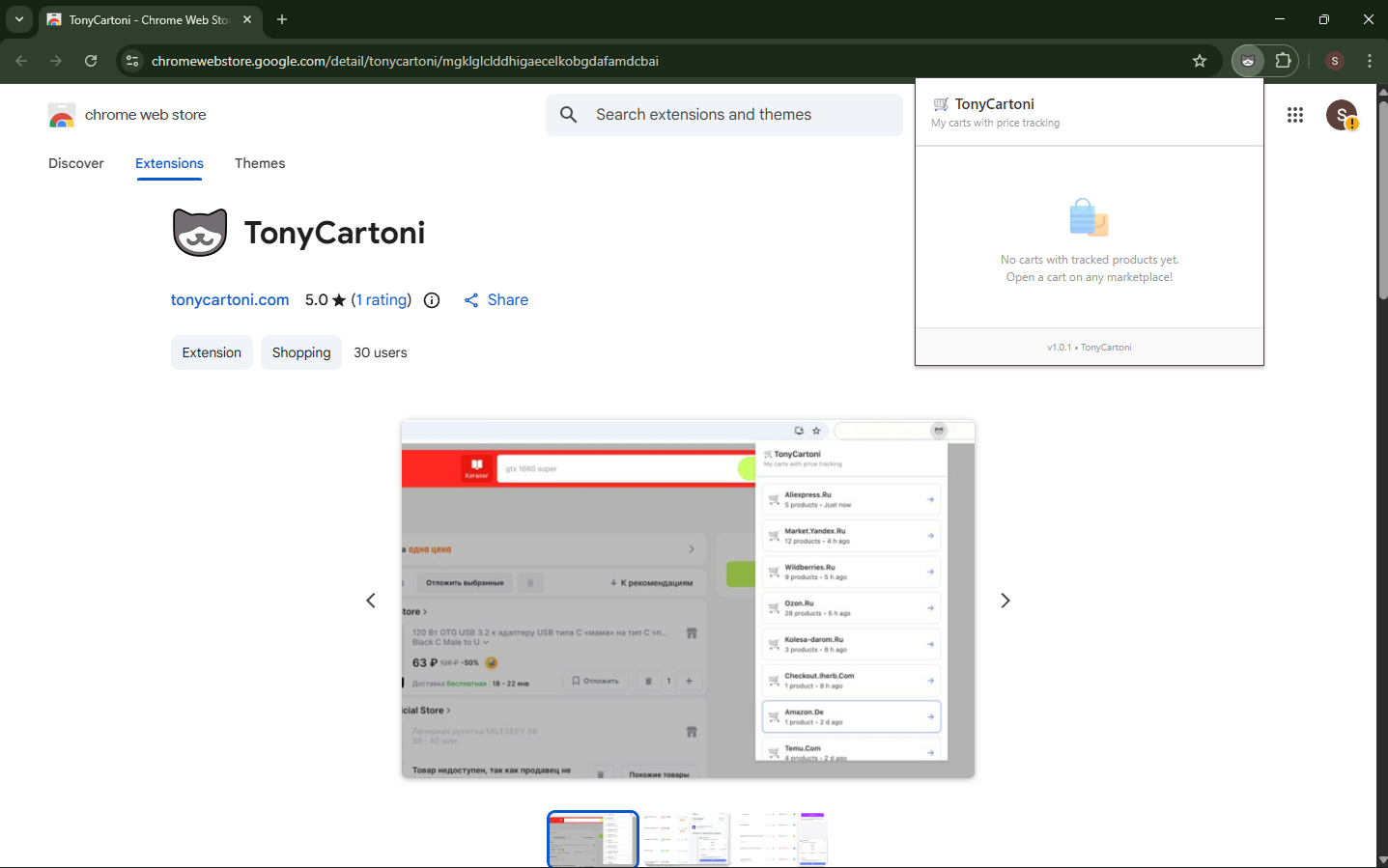Go back to the previous page
1388x868 pixels.
coord(21,61)
